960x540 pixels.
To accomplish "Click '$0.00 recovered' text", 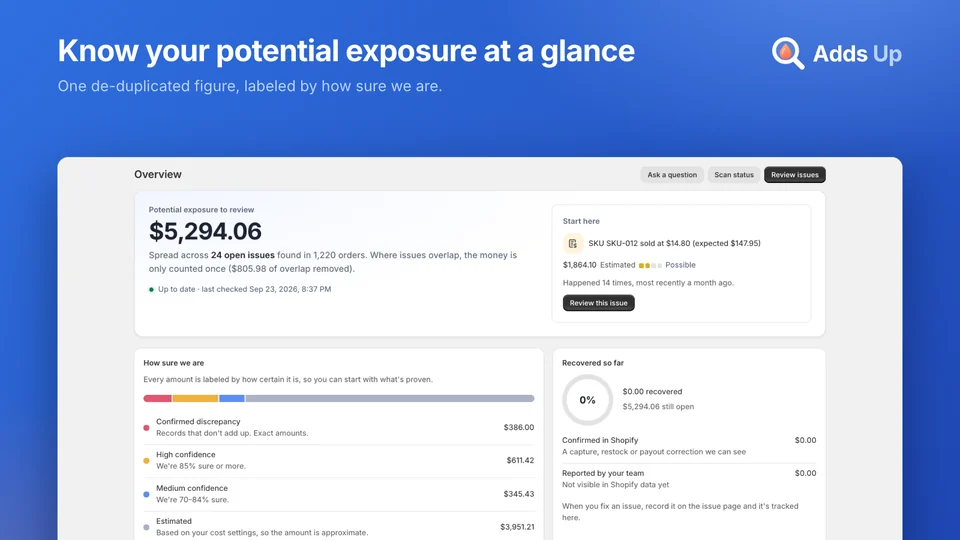I will tap(652, 392).
